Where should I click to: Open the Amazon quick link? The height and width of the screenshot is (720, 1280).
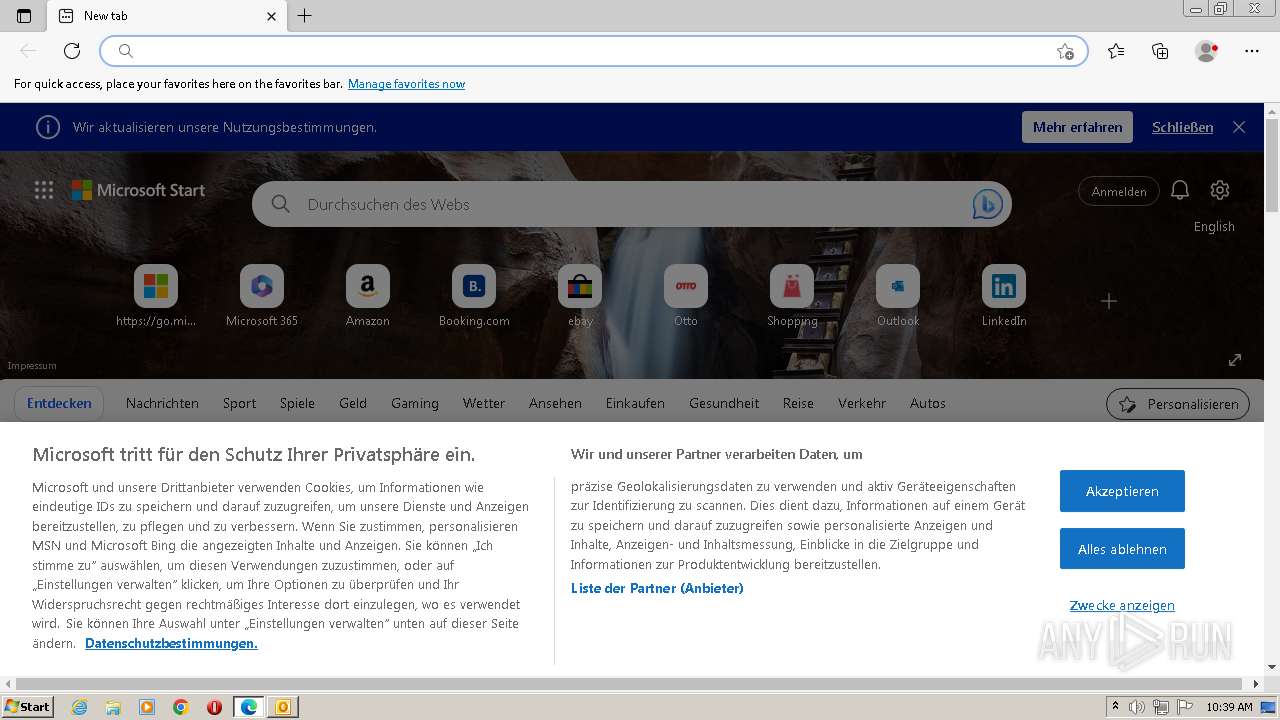click(368, 296)
